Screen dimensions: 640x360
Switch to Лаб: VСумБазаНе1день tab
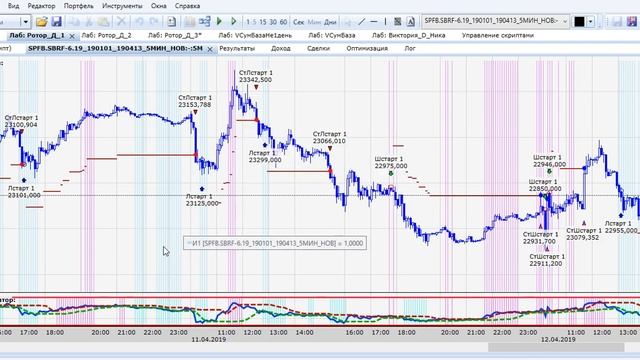point(255,36)
